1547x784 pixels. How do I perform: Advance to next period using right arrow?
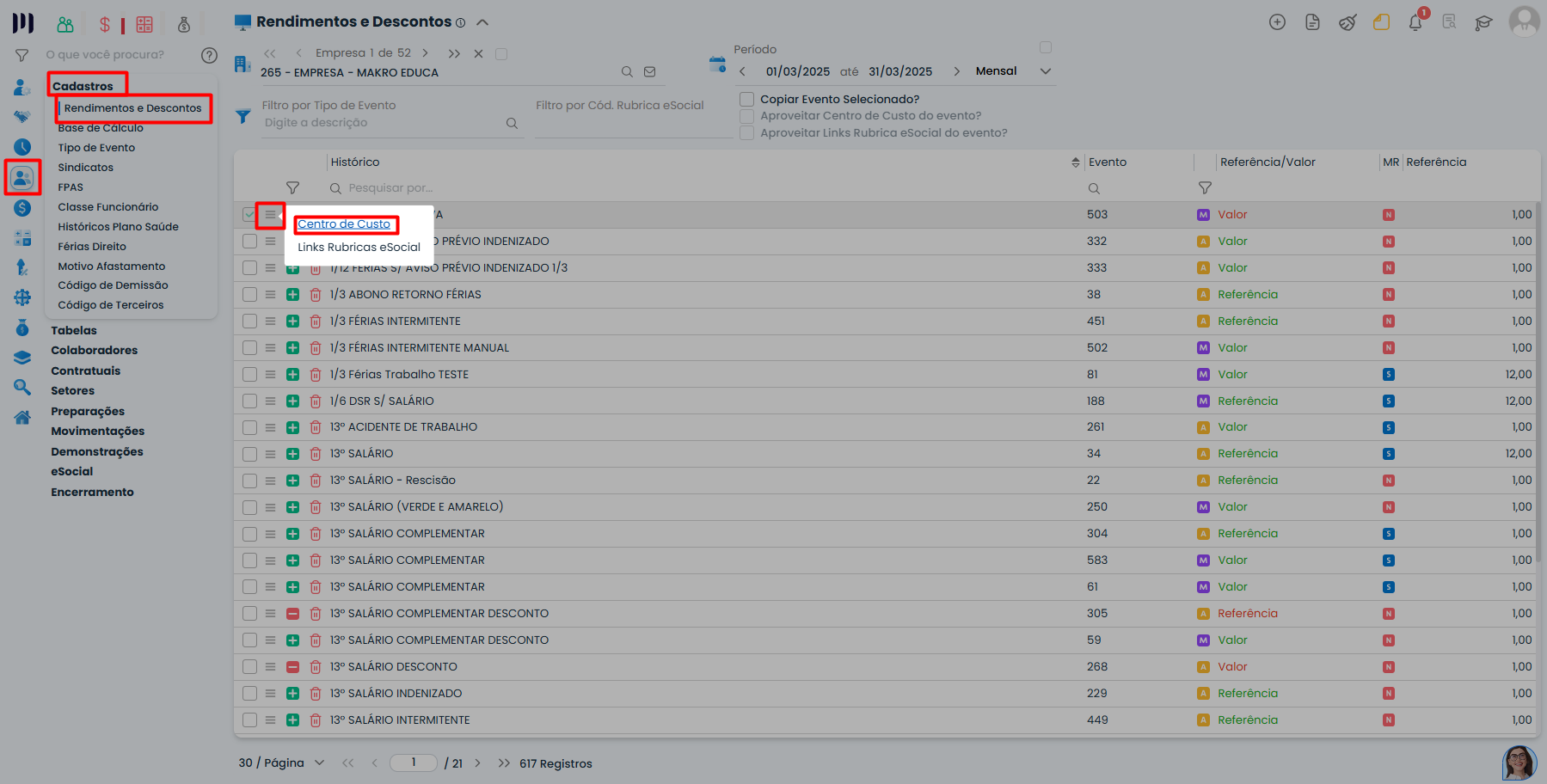(x=956, y=71)
